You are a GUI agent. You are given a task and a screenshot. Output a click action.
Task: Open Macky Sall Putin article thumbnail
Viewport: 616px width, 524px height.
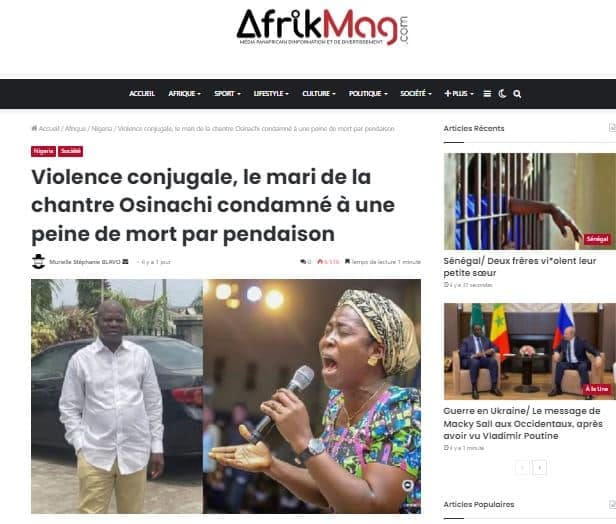click(530, 351)
